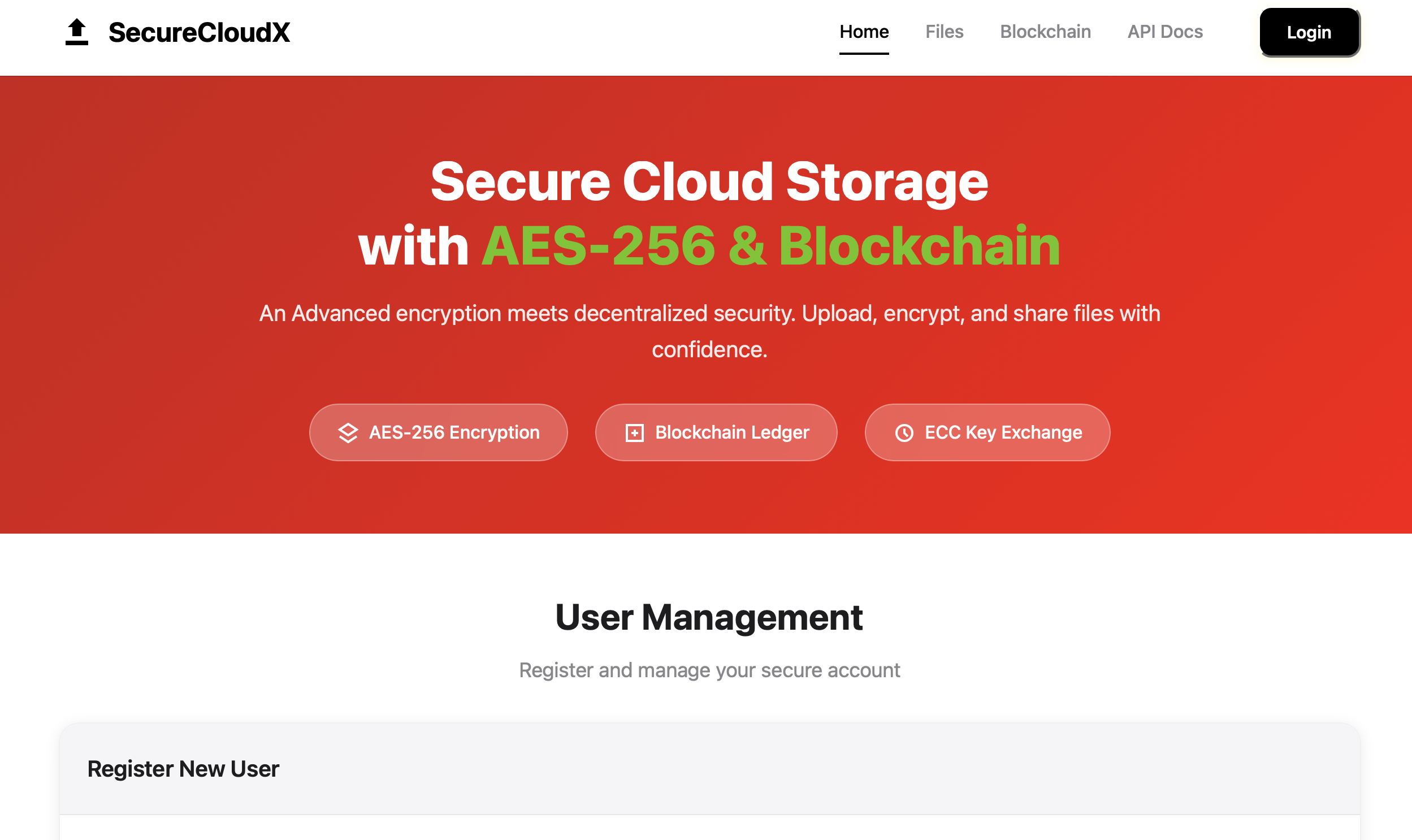Viewport: 1412px width, 840px height.
Task: Click the plus-square icon in Blockchain Ledger badge
Action: [635, 432]
